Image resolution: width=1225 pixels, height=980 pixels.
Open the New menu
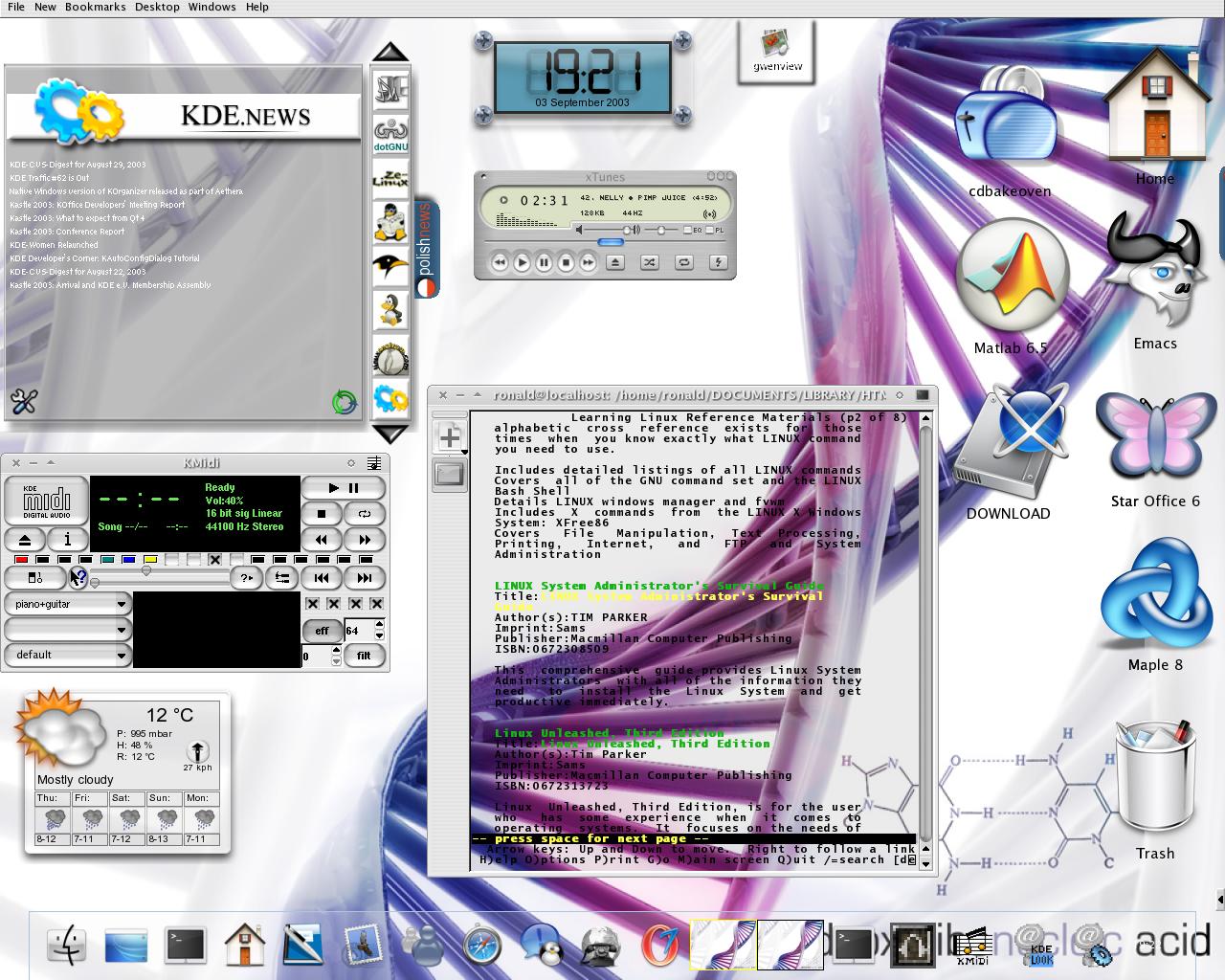point(45,7)
